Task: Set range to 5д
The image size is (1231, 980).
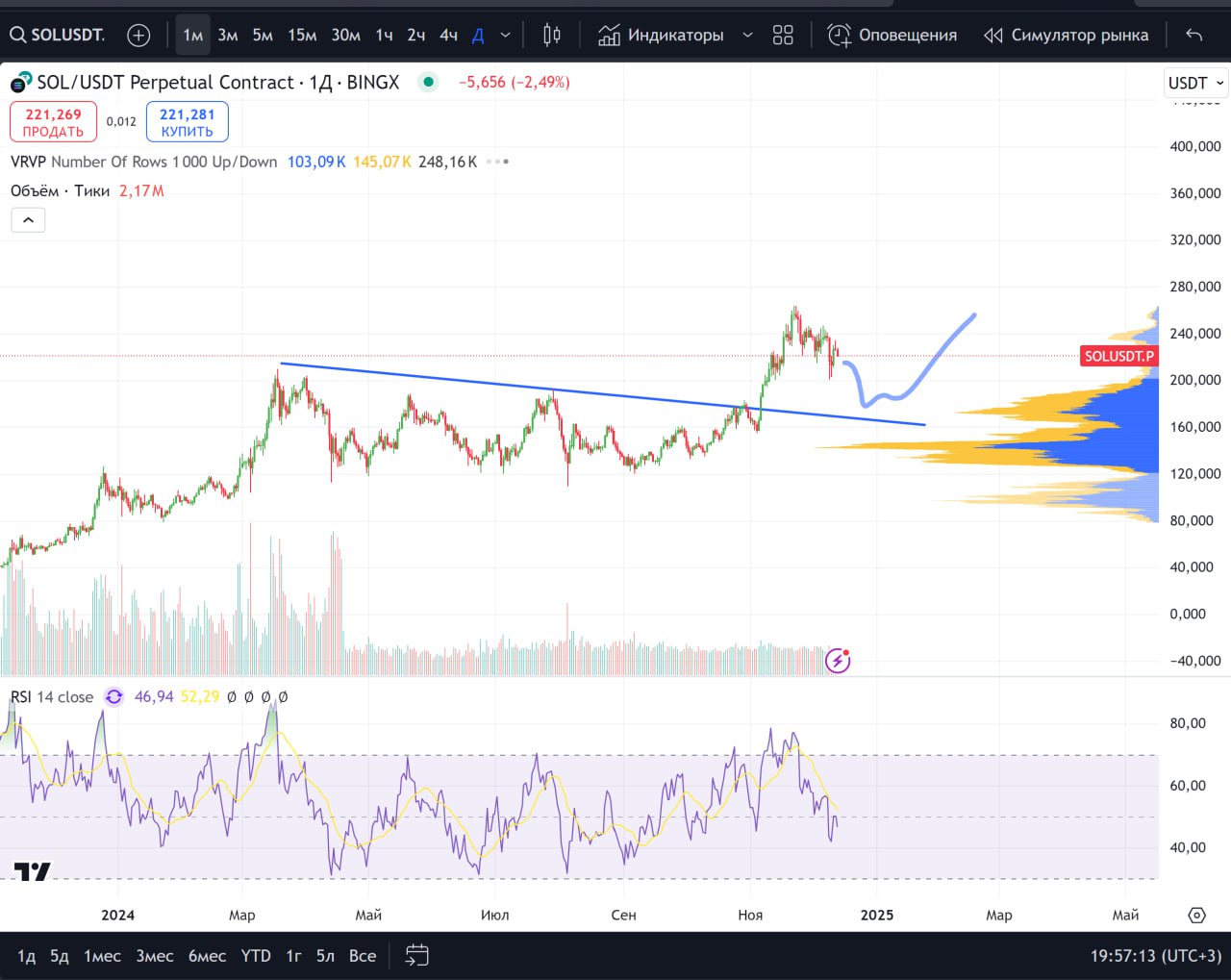Action: pyautogui.click(x=60, y=956)
